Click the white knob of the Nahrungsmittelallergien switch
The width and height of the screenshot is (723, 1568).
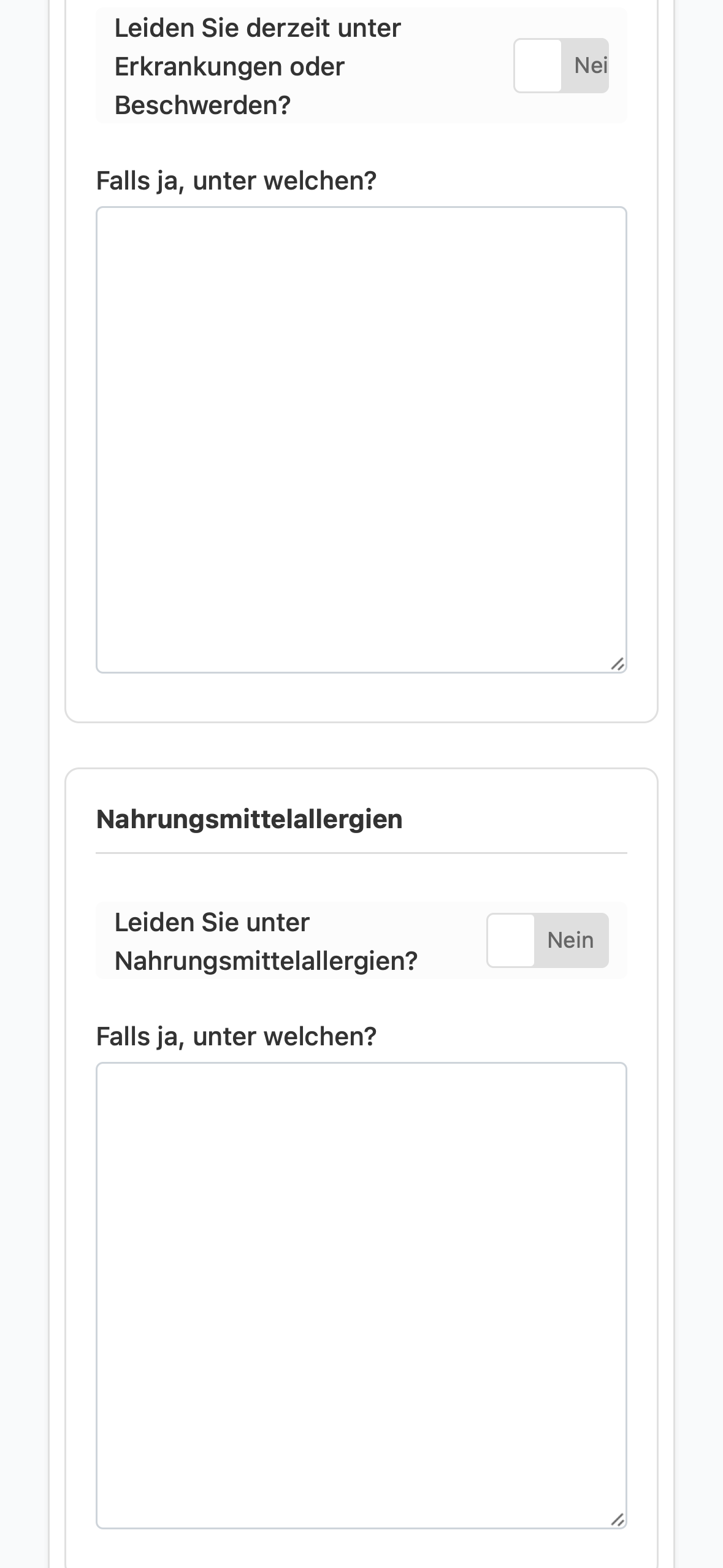510,940
